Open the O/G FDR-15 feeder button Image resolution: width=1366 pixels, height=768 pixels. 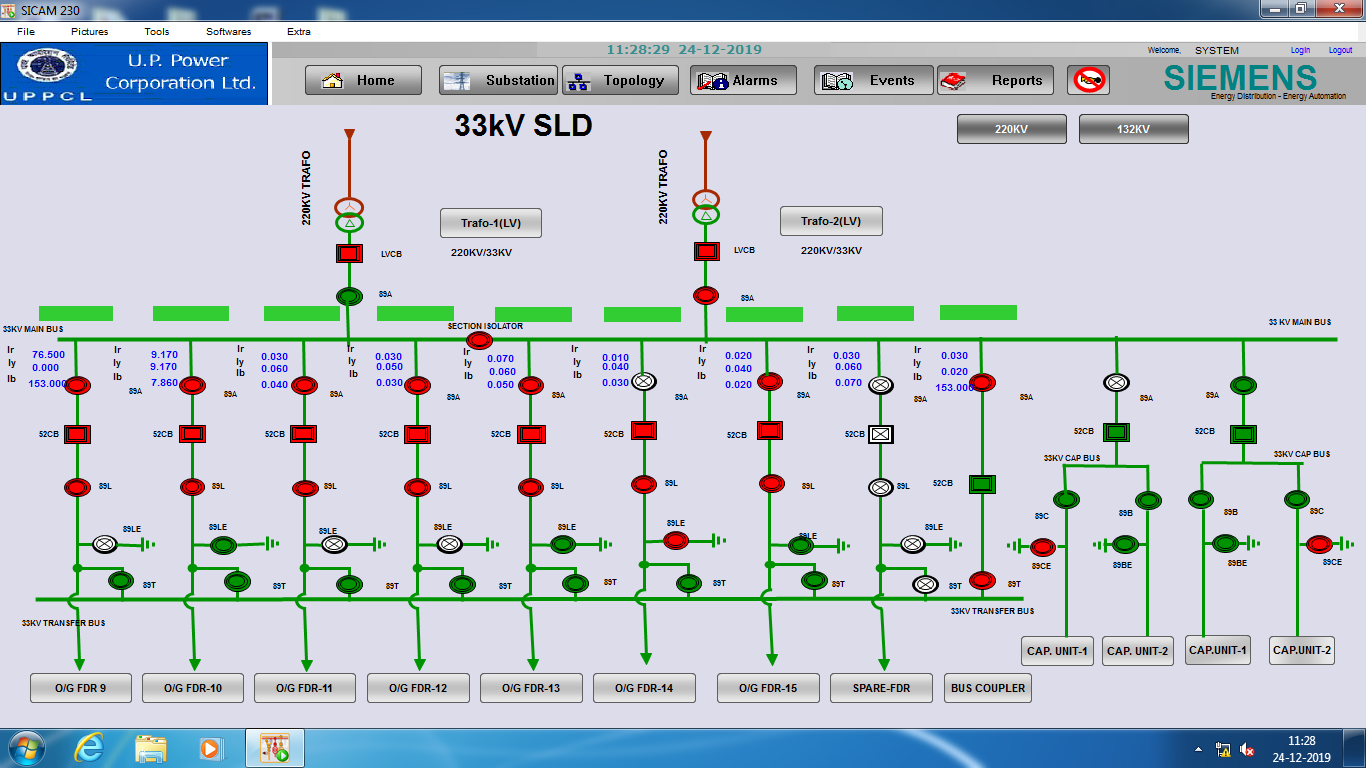tap(768, 688)
